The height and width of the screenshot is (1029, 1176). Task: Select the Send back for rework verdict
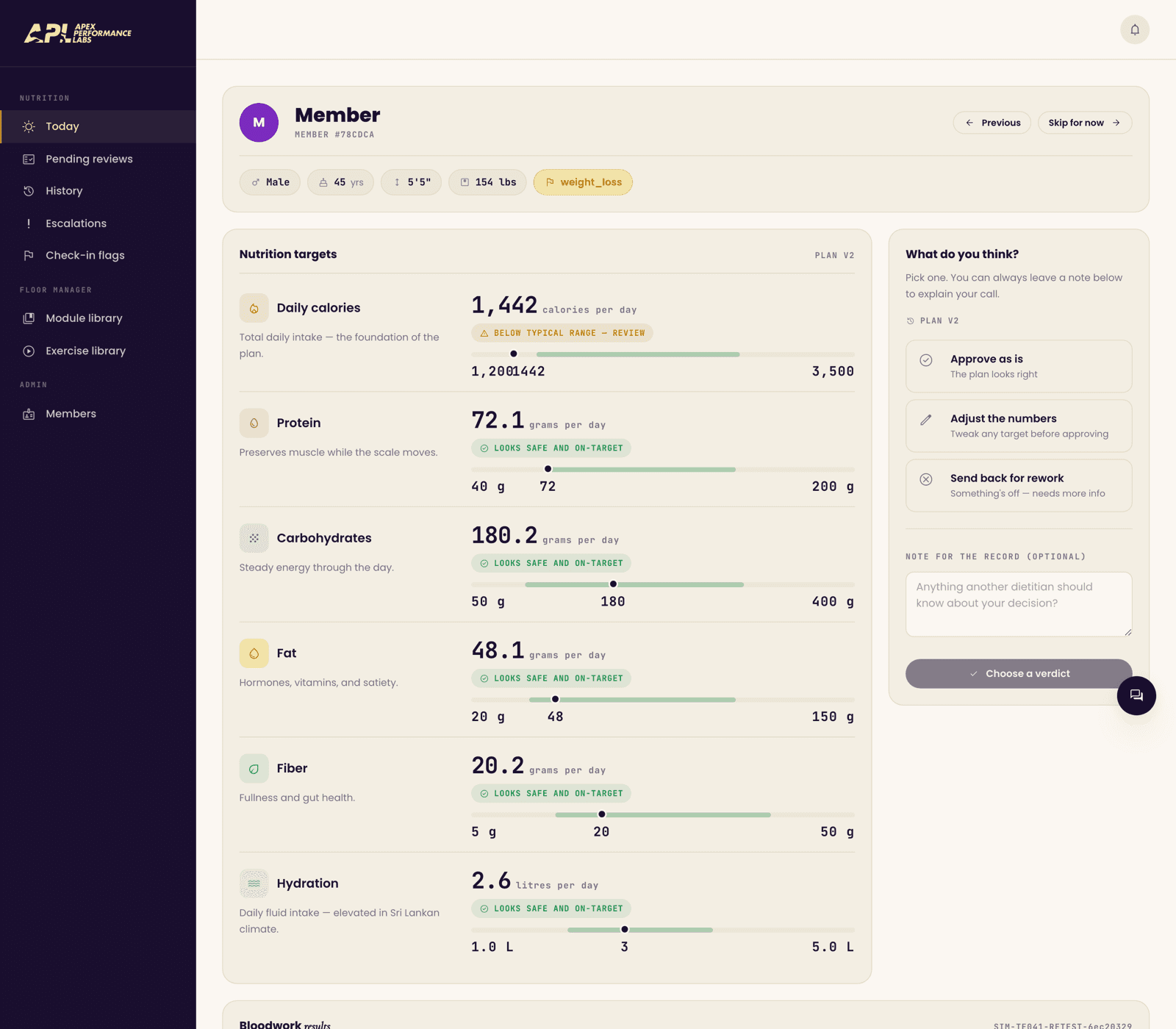click(x=1019, y=485)
